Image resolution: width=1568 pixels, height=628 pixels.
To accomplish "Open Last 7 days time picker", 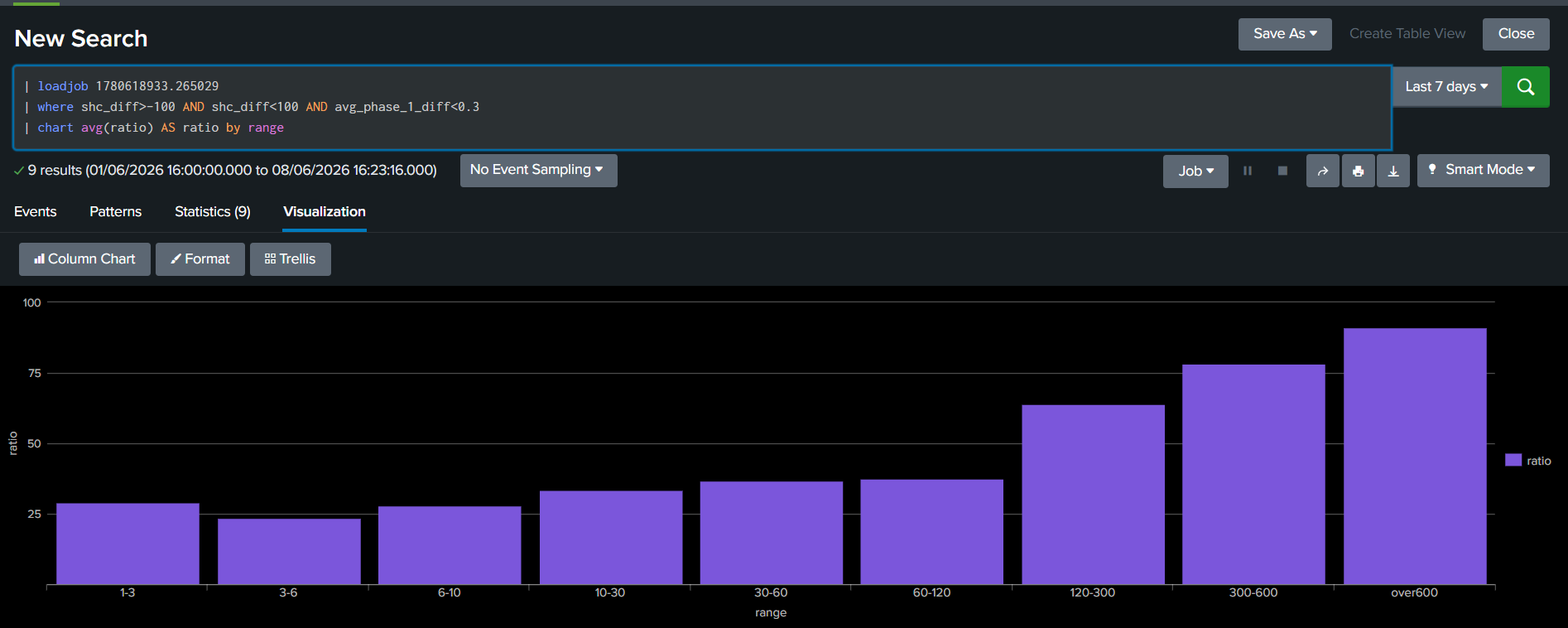I will [x=1446, y=87].
